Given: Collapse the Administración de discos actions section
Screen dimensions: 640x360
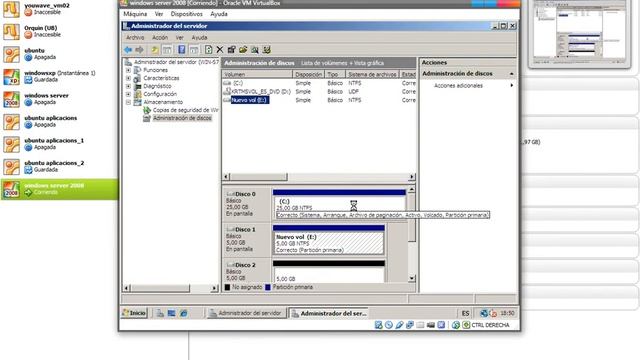Looking at the screenshot, I should coord(511,74).
